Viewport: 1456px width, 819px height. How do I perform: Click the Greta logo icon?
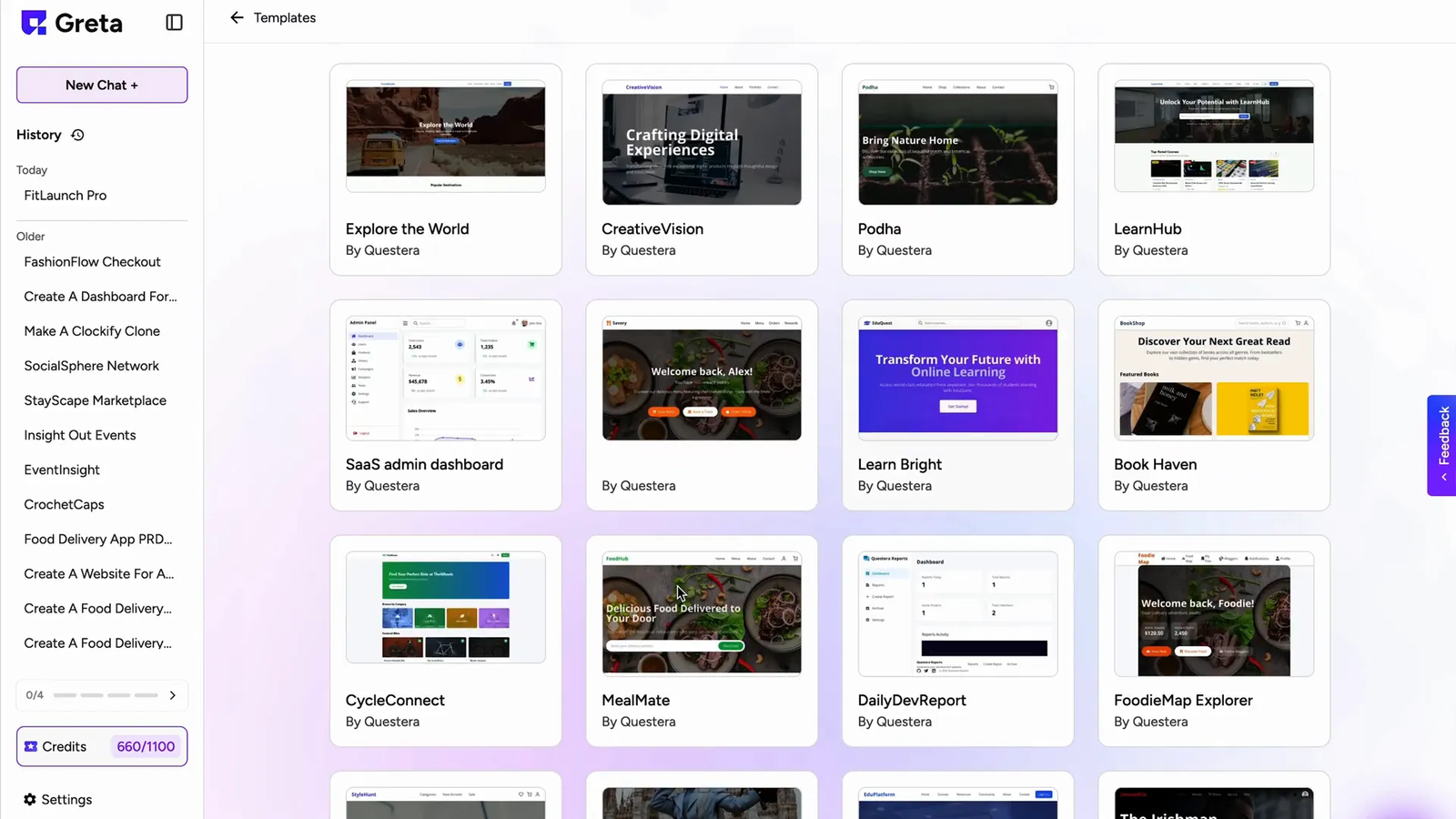point(34,23)
